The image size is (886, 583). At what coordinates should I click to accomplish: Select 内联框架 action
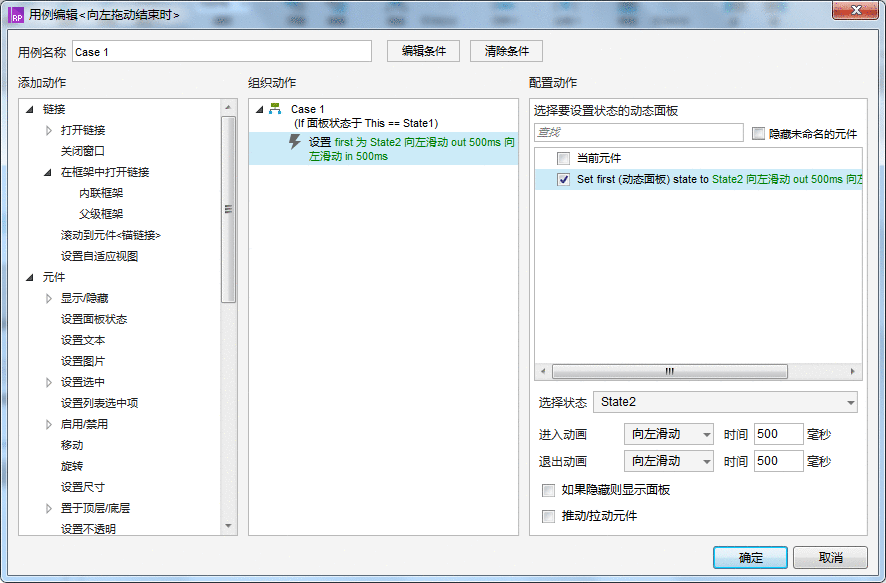point(101,193)
